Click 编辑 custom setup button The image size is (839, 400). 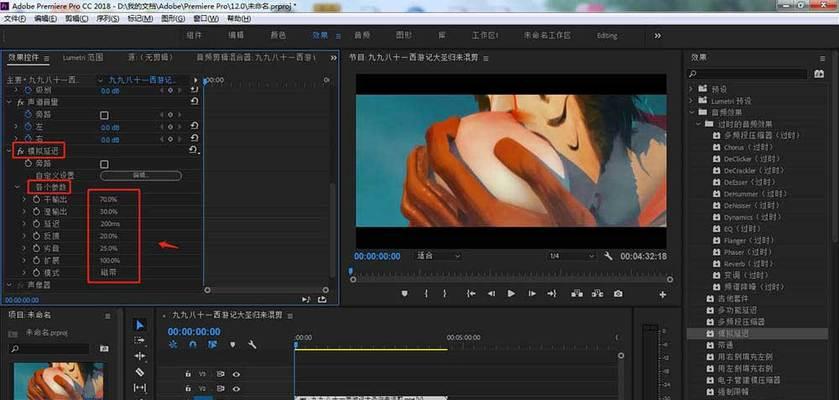(x=141, y=175)
